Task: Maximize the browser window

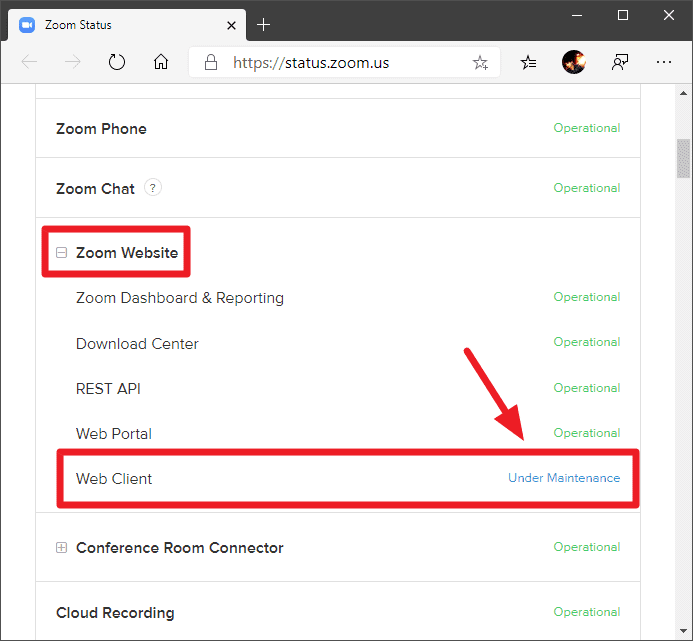Action: (x=623, y=15)
